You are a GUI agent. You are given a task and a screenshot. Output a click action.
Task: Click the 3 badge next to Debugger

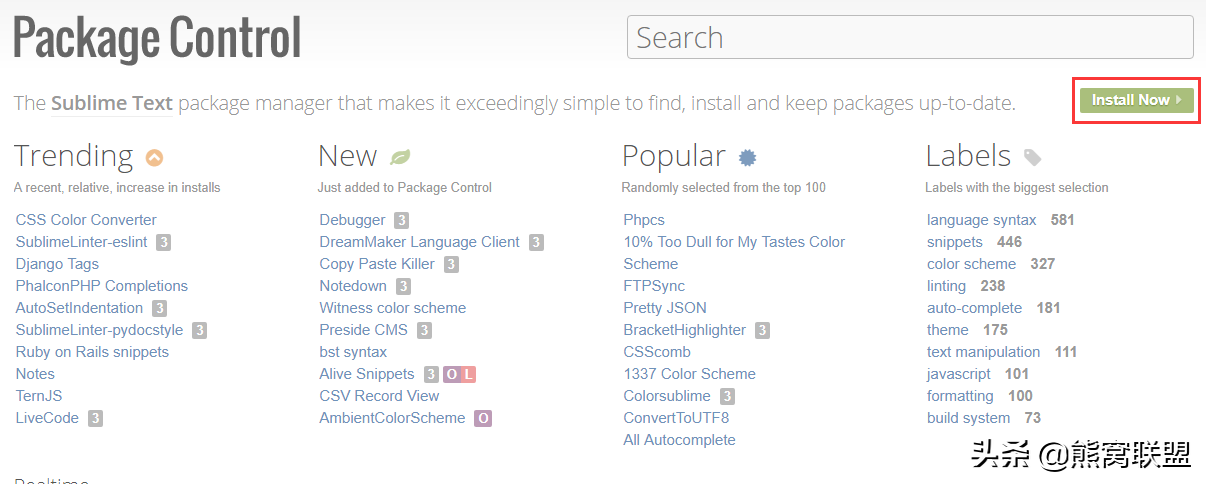click(401, 220)
